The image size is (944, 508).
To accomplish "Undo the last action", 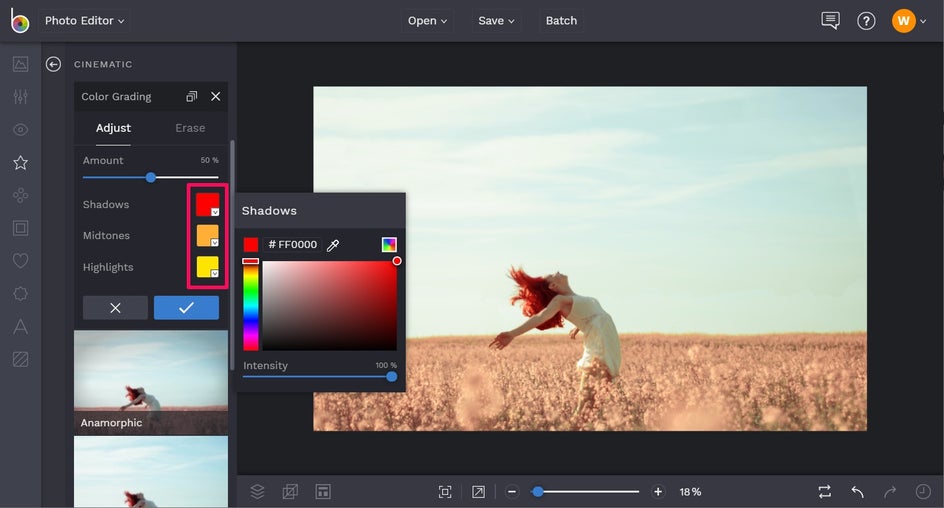I will point(857,492).
